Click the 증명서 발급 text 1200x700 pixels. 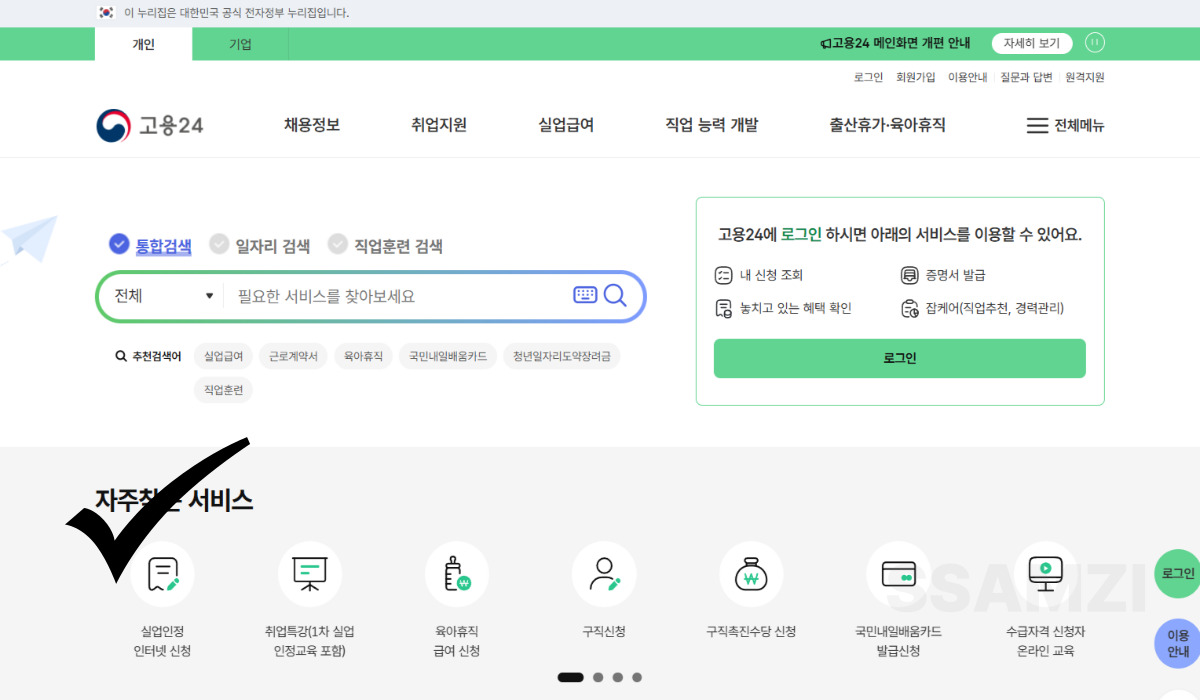point(955,275)
